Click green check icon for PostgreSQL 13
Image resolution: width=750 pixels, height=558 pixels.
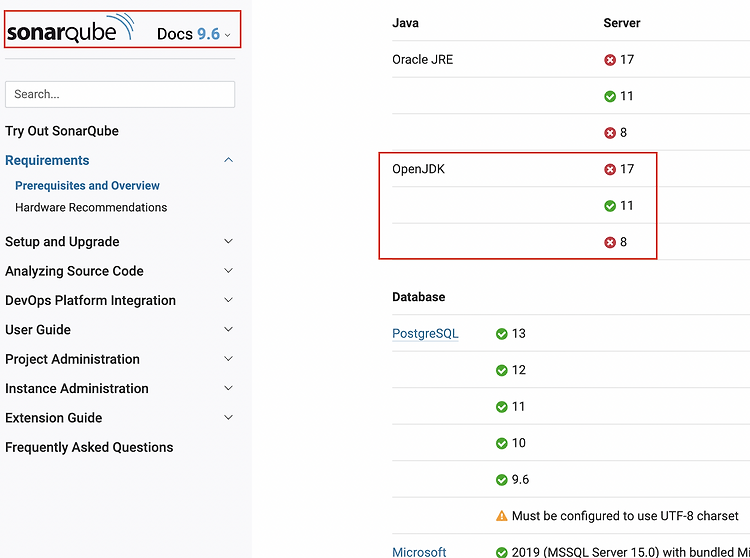click(502, 334)
